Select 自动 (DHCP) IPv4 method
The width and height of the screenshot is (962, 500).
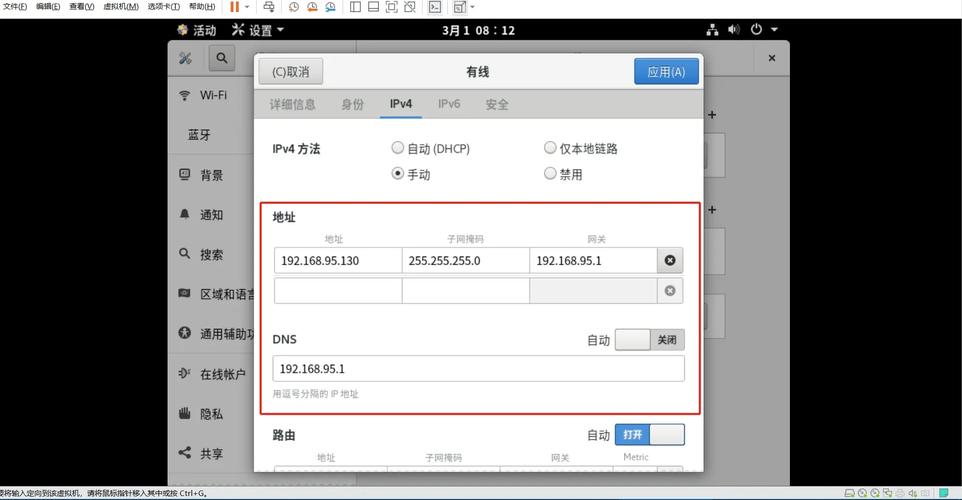[x=431, y=148]
